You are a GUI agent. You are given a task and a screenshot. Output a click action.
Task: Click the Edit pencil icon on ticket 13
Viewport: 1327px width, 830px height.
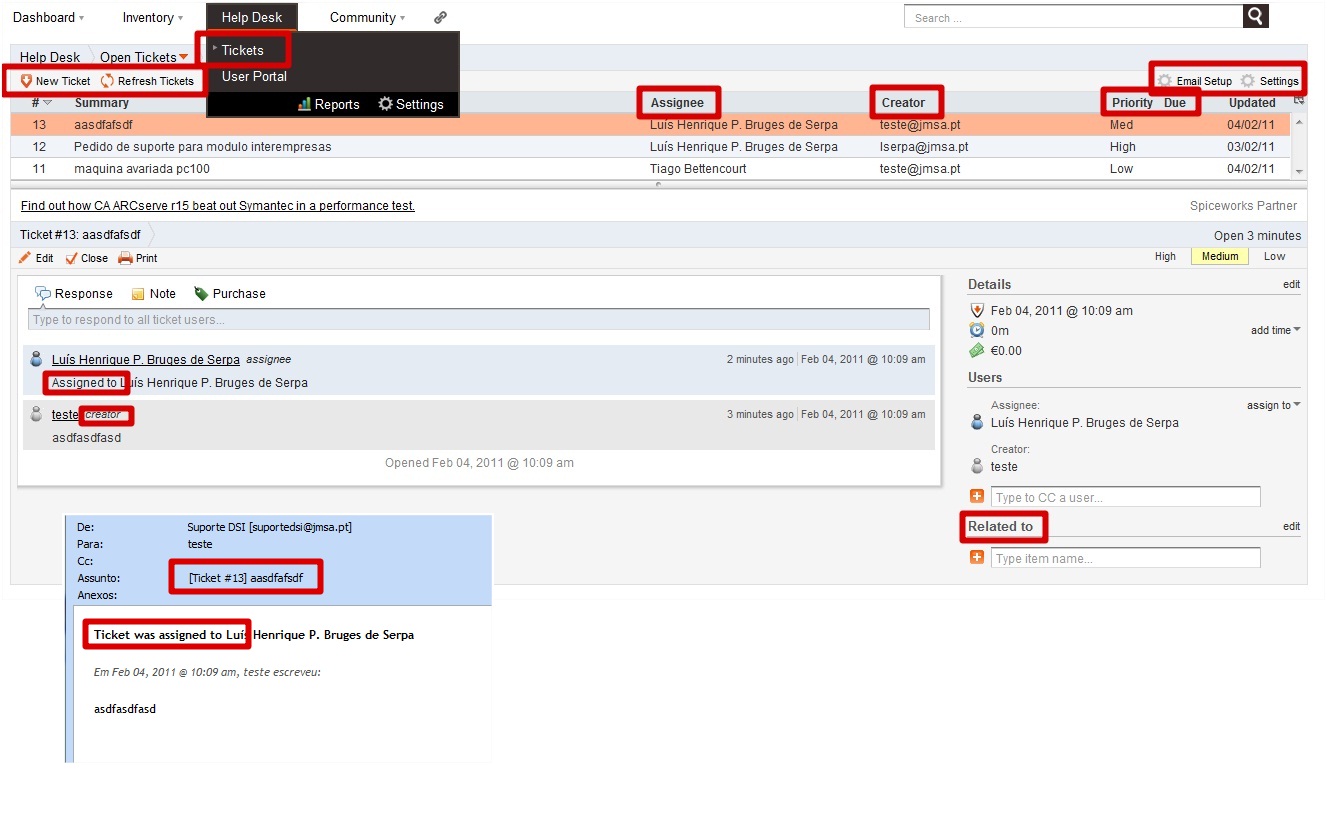click(x=24, y=258)
